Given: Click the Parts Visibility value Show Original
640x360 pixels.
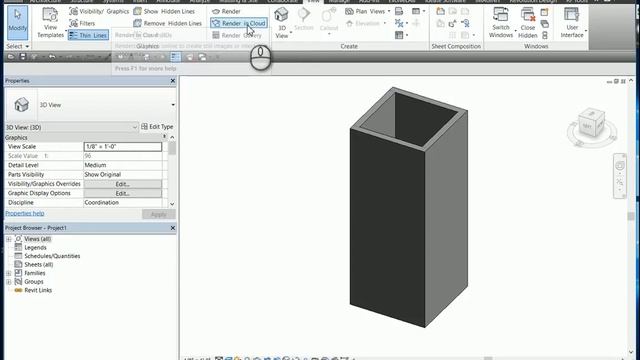Looking at the screenshot, I should (122, 175).
